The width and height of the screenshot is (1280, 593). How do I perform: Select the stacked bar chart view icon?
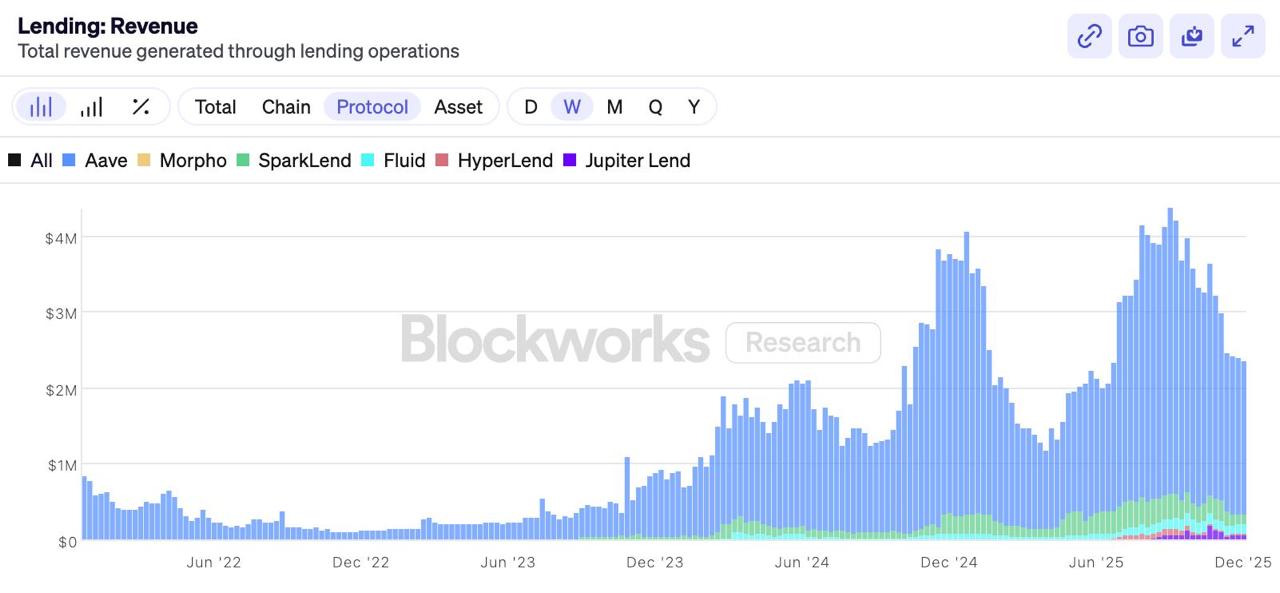(41, 107)
